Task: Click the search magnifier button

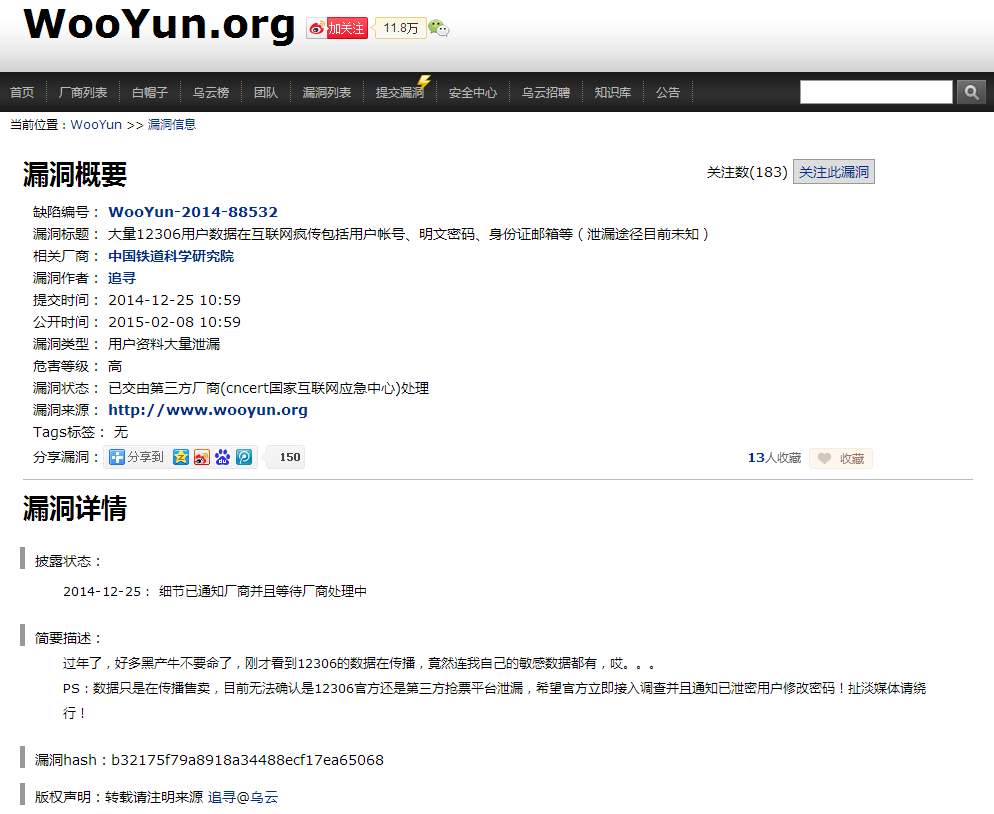Action: (971, 93)
